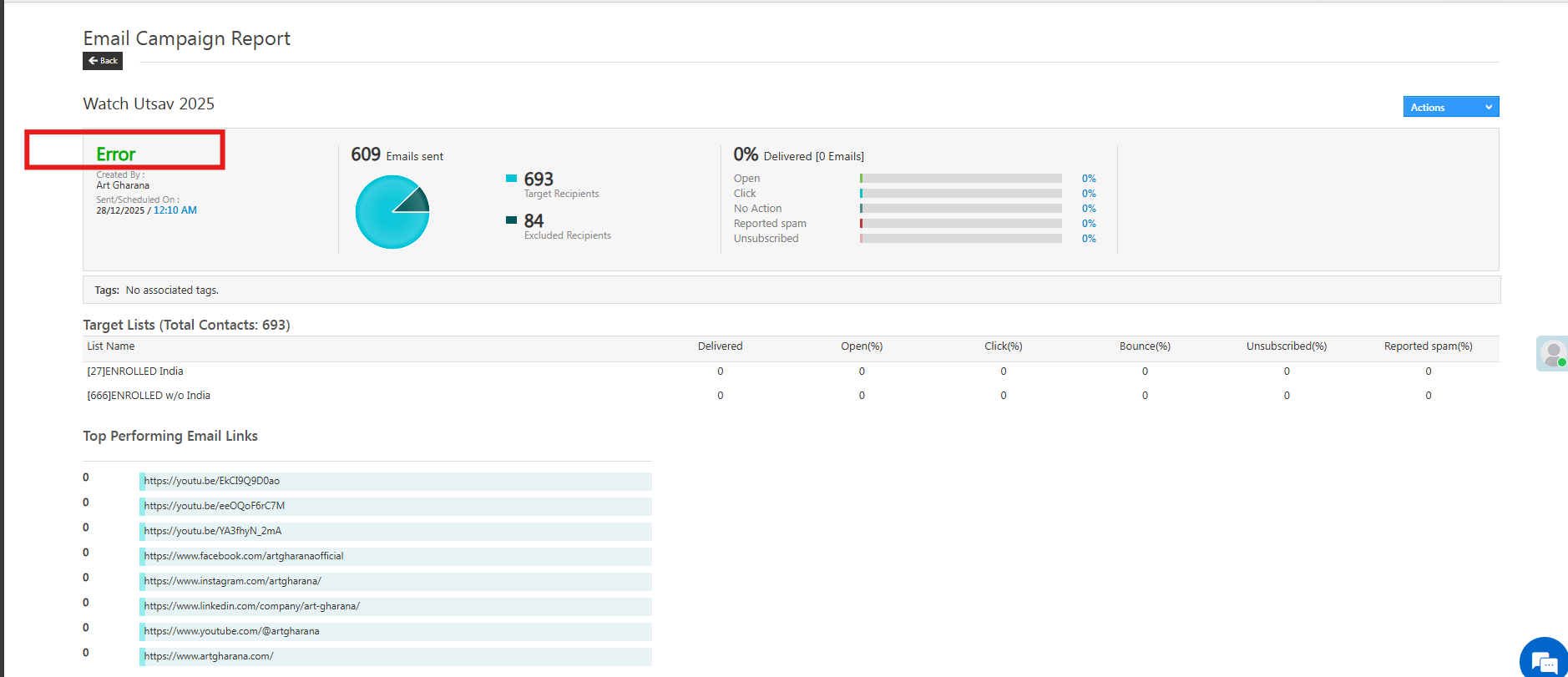Click the Back arrow button
Image resolution: width=1568 pixels, height=677 pixels.
103,61
